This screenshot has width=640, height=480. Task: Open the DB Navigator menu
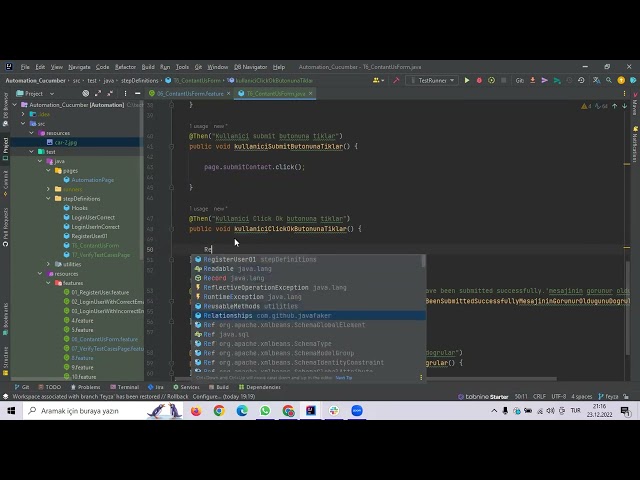tap(250, 67)
